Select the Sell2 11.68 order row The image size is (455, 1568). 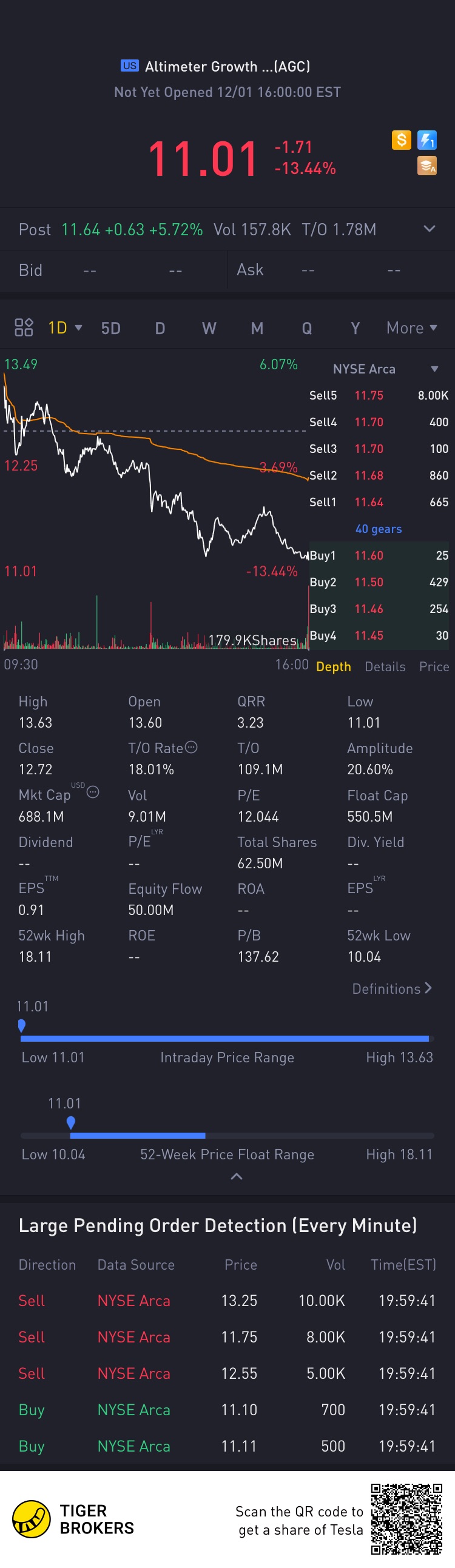[379, 475]
